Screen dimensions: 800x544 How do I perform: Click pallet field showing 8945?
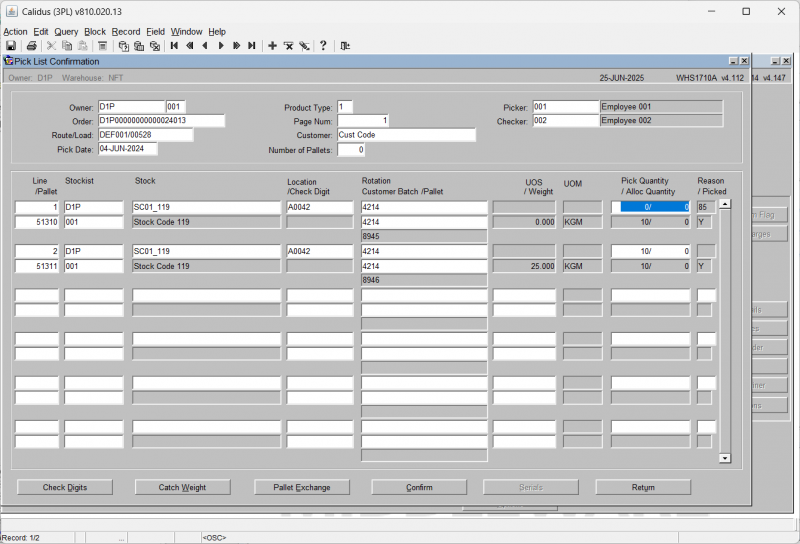tap(424, 236)
